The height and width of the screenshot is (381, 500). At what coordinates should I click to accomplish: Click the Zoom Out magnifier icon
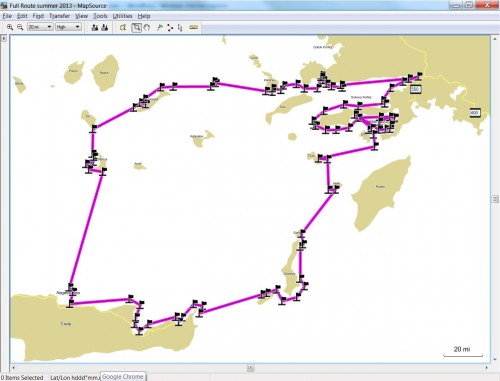20,27
